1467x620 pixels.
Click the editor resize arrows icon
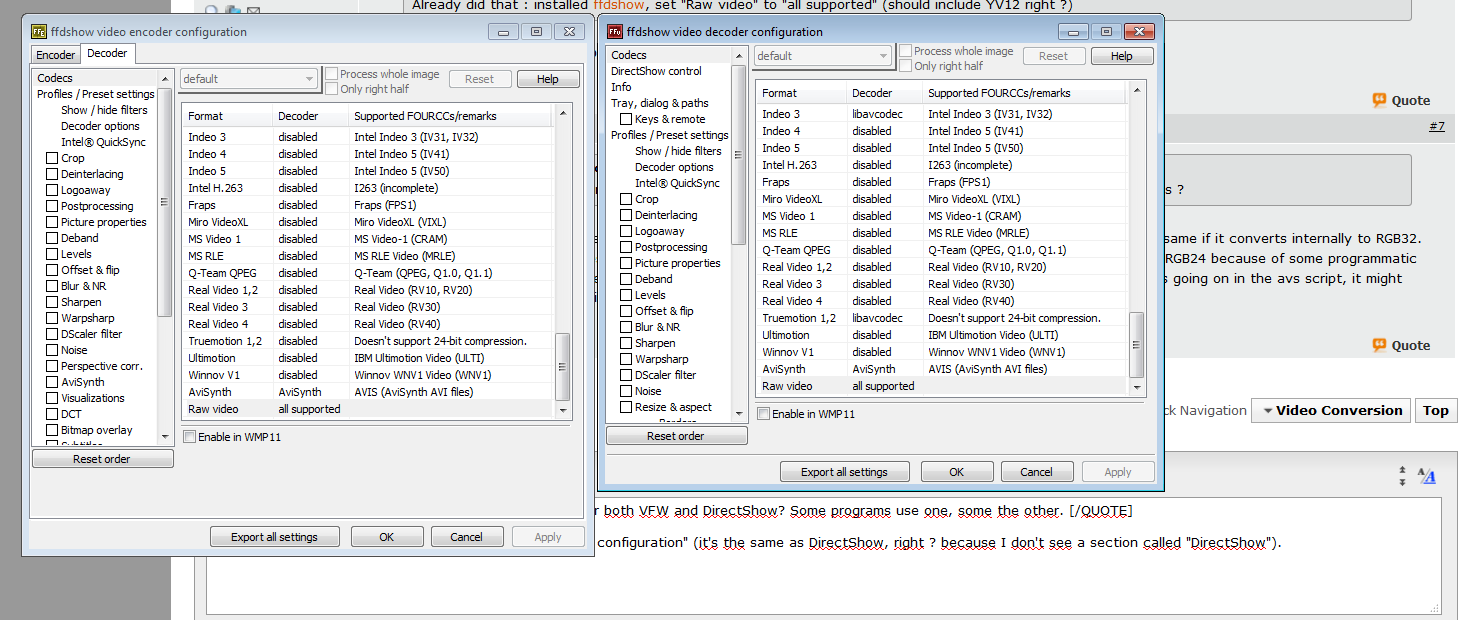coord(1402,476)
